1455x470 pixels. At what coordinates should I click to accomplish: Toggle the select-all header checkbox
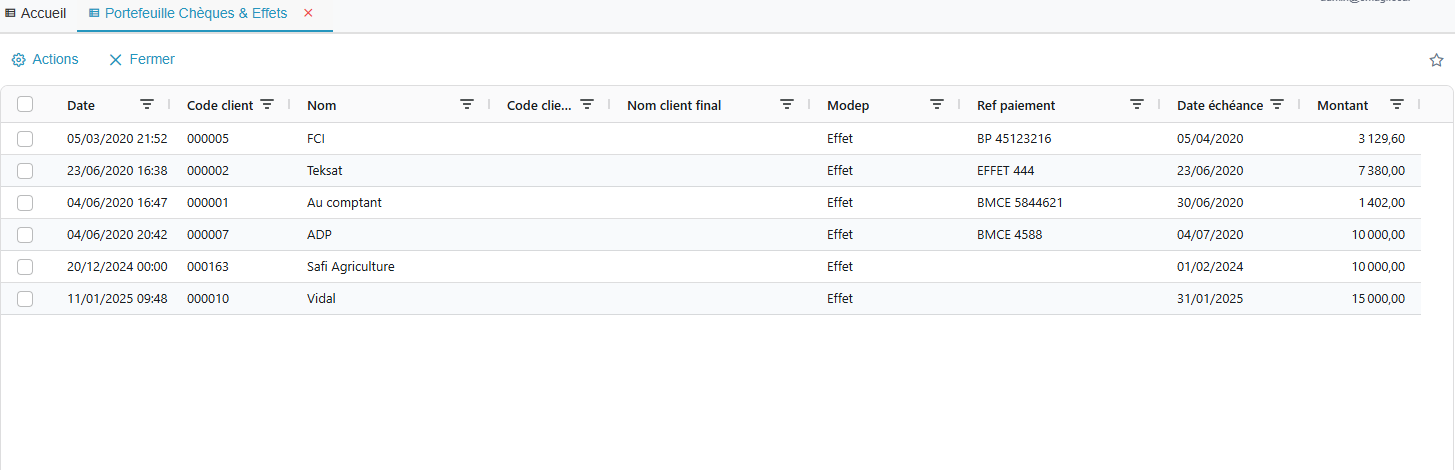[x=25, y=104]
